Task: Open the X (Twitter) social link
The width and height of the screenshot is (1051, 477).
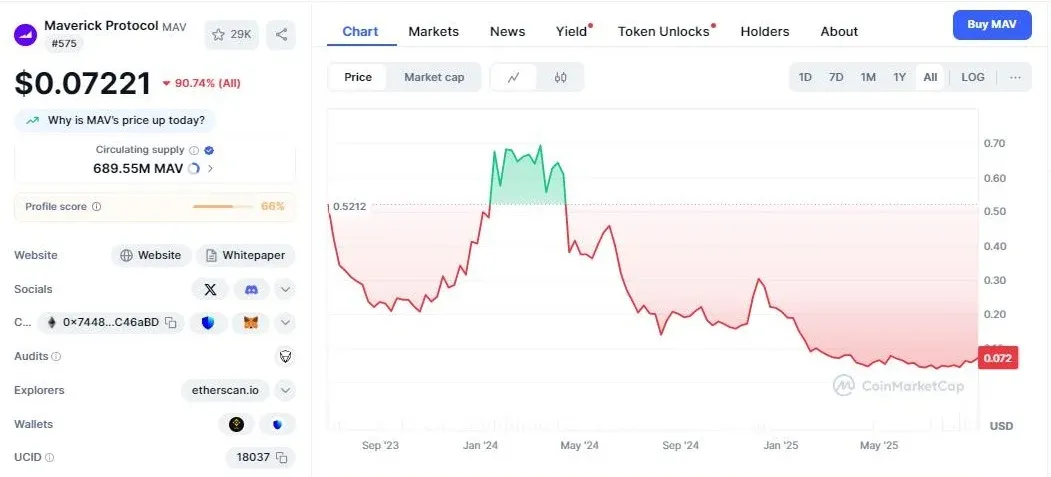Action: 210,289
